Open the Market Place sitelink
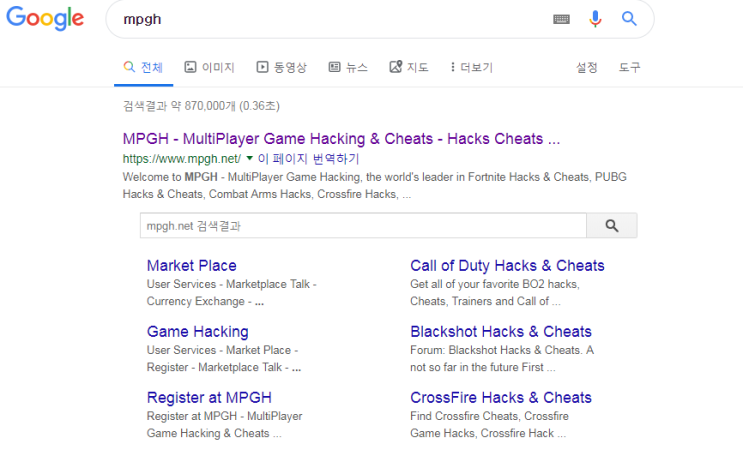Viewport: 743px width, 456px height. (191, 265)
